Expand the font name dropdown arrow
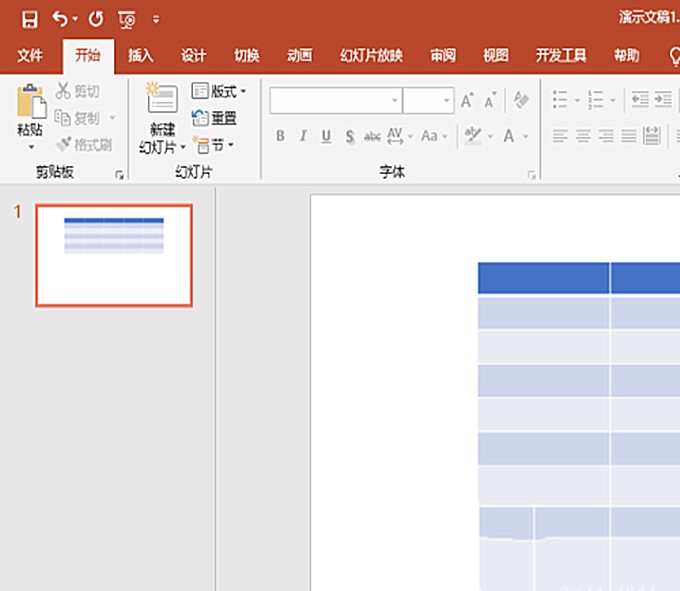680x591 pixels. tap(395, 100)
